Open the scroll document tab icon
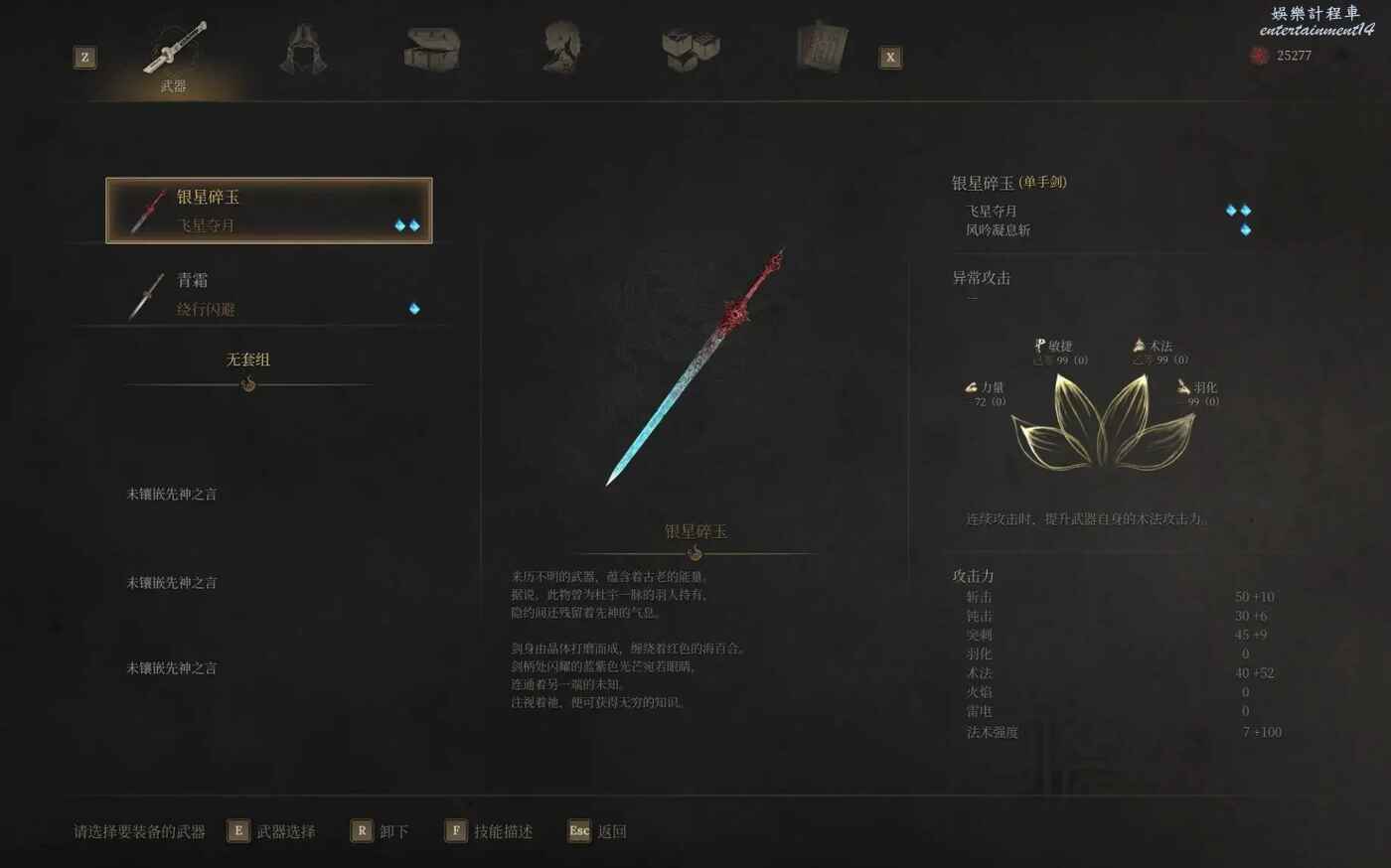Image resolution: width=1391 pixels, height=868 pixels. [x=822, y=48]
